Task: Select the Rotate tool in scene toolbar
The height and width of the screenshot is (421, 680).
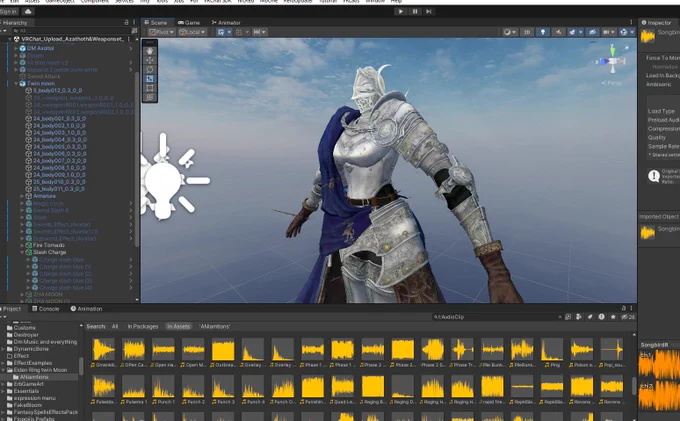Action: click(150, 69)
